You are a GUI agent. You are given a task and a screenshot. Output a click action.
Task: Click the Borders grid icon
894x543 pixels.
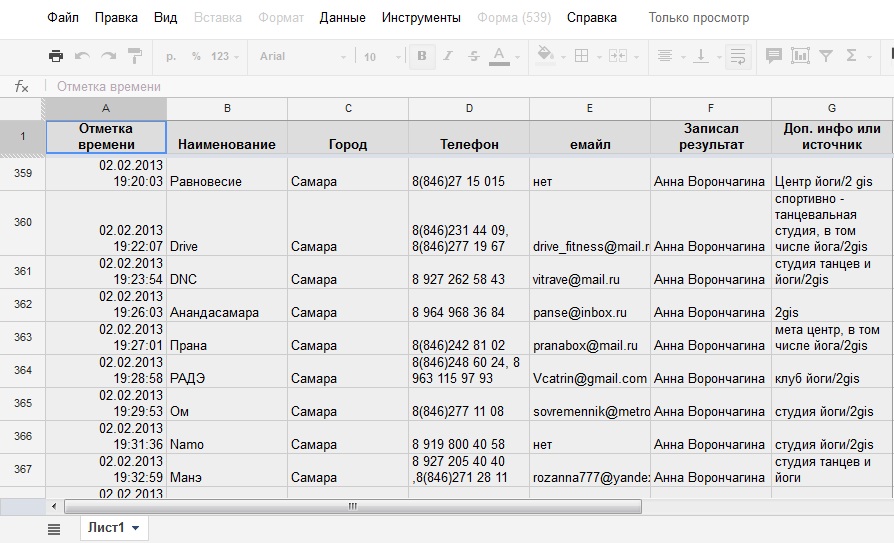[582, 55]
